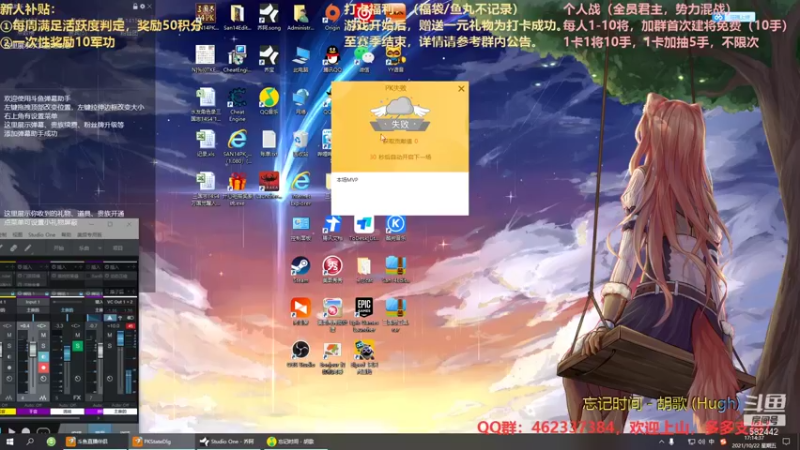Launch Origin from its desktop shortcut

point(332,17)
